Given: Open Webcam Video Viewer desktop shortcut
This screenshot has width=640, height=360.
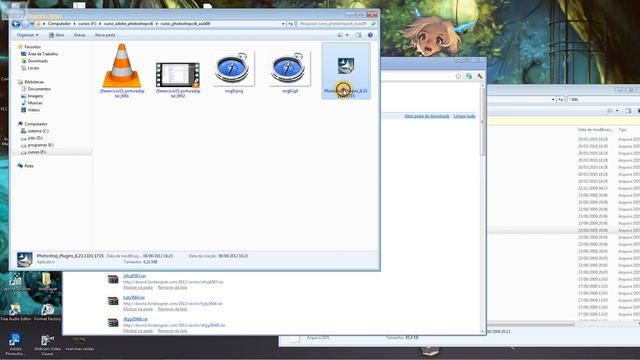Looking at the screenshot, I should pos(47,345).
